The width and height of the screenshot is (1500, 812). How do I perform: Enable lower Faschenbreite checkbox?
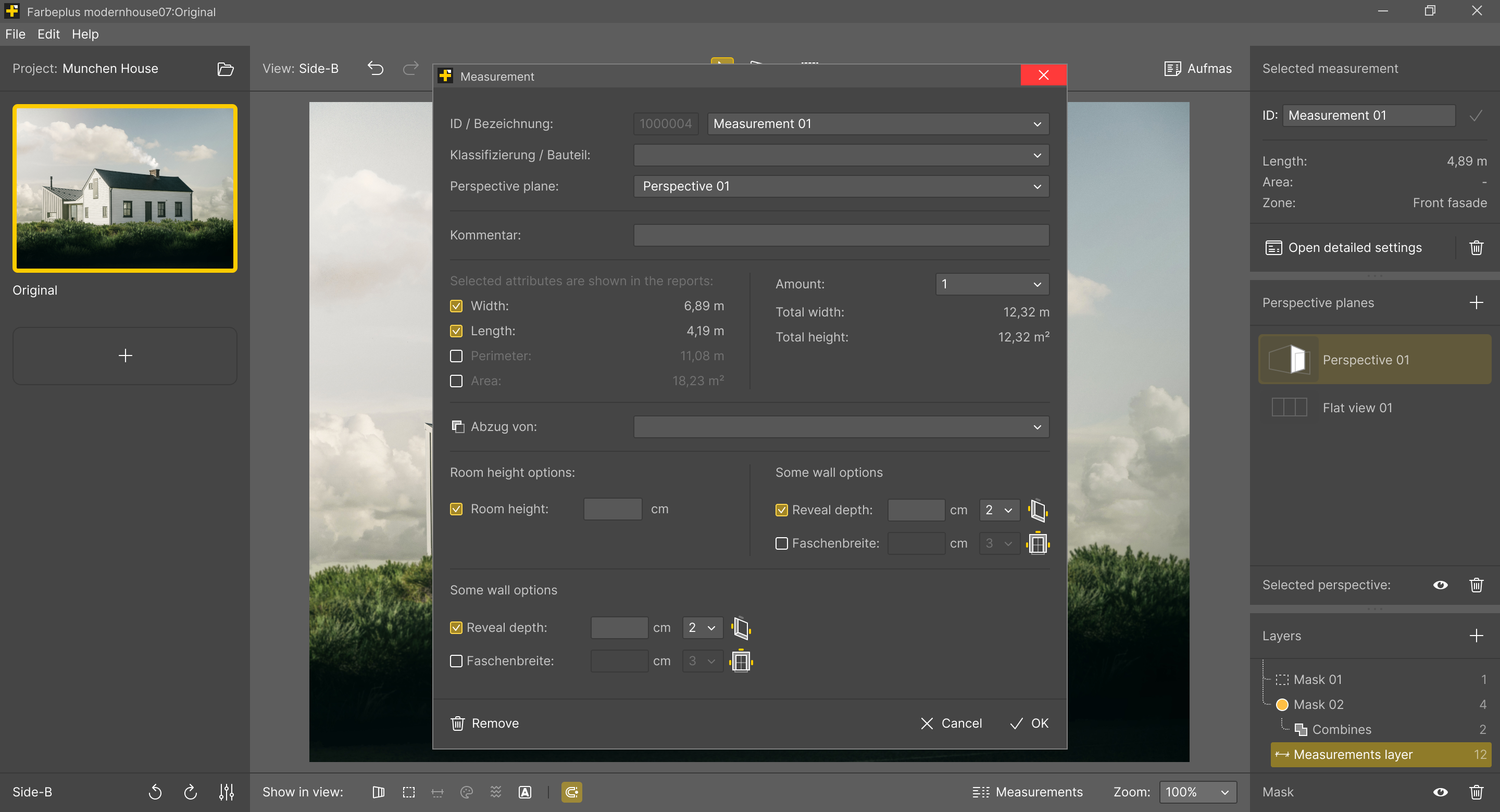click(x=456, y=661)
